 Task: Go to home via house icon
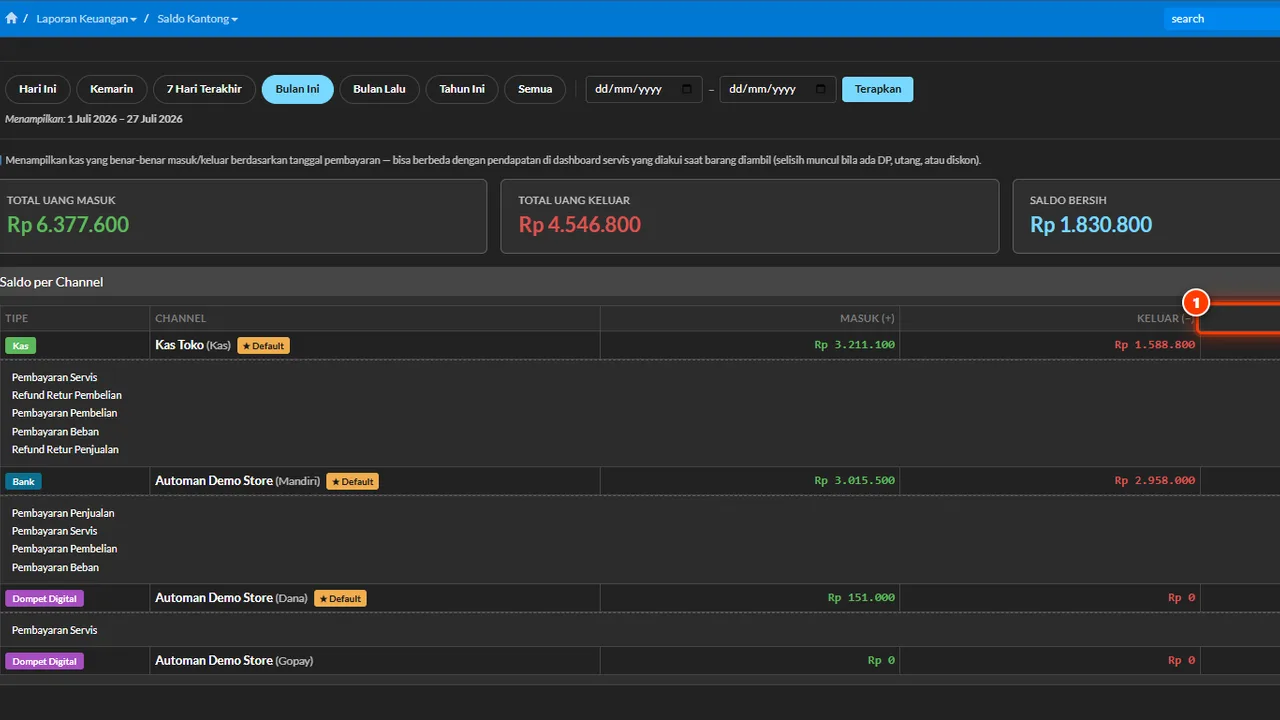[x=11, y=18]
